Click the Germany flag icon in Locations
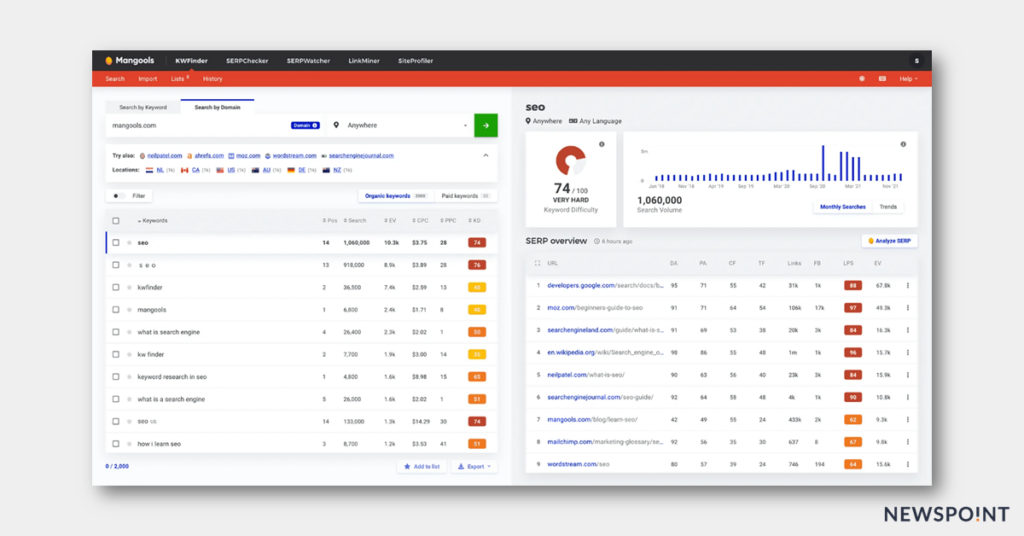1024x536 pixels. (291, 170)
